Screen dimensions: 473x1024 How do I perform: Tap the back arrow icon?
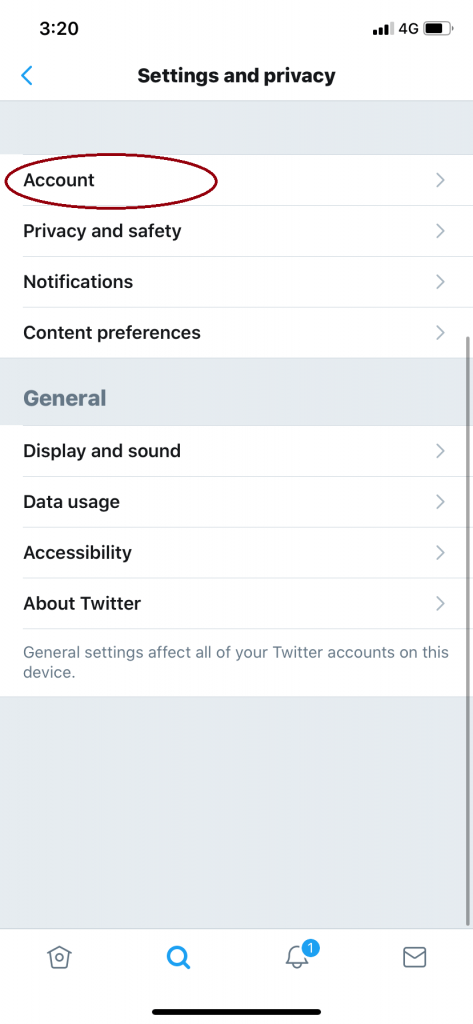tap(27, 76)
